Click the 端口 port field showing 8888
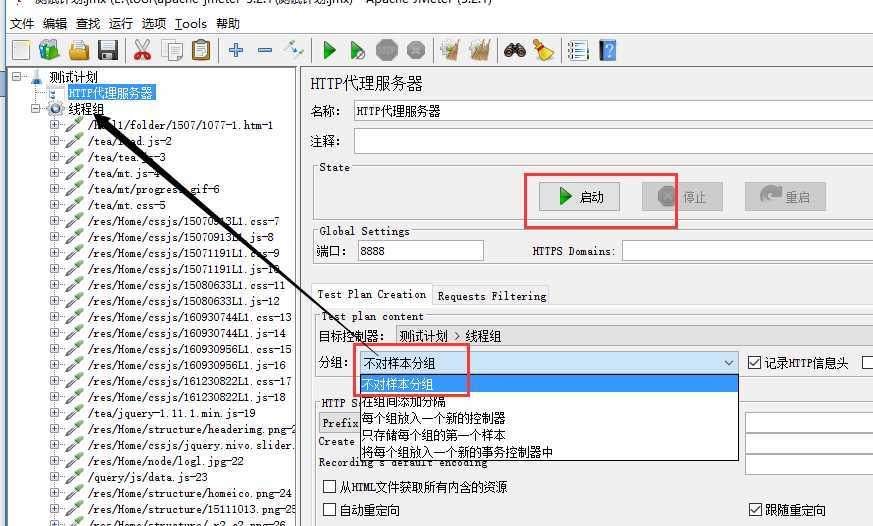 (420, 250)
